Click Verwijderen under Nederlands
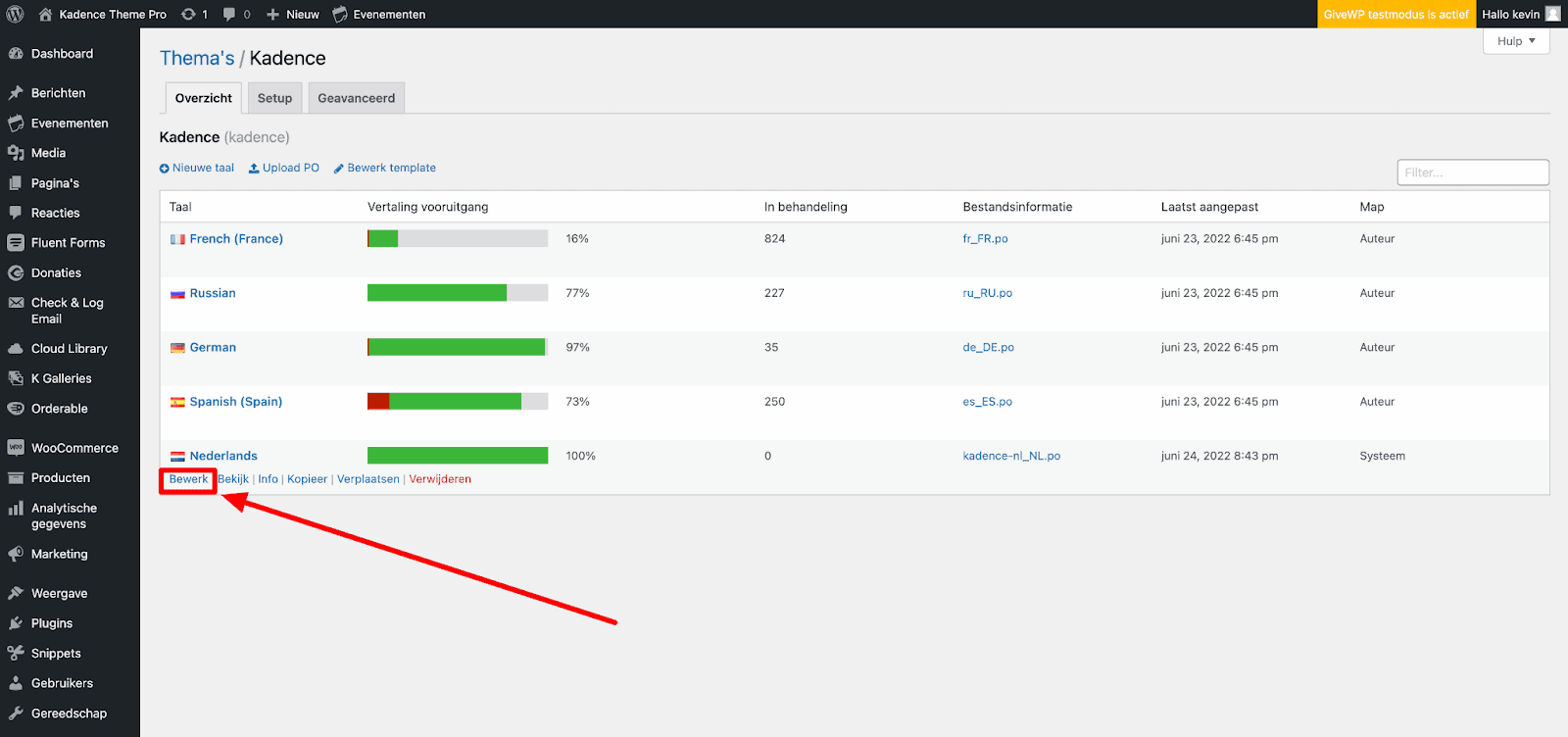1568x737 pixels. (440, 479)
